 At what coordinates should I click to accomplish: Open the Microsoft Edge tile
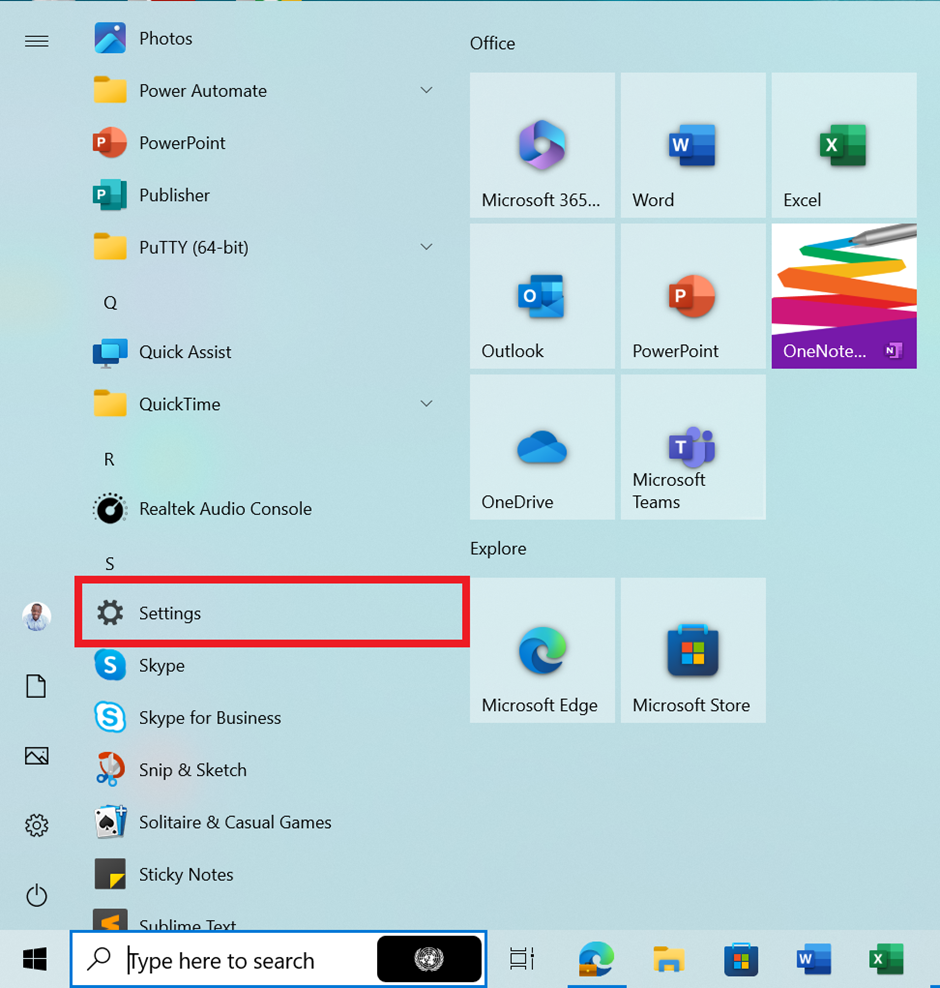(542, 650)
